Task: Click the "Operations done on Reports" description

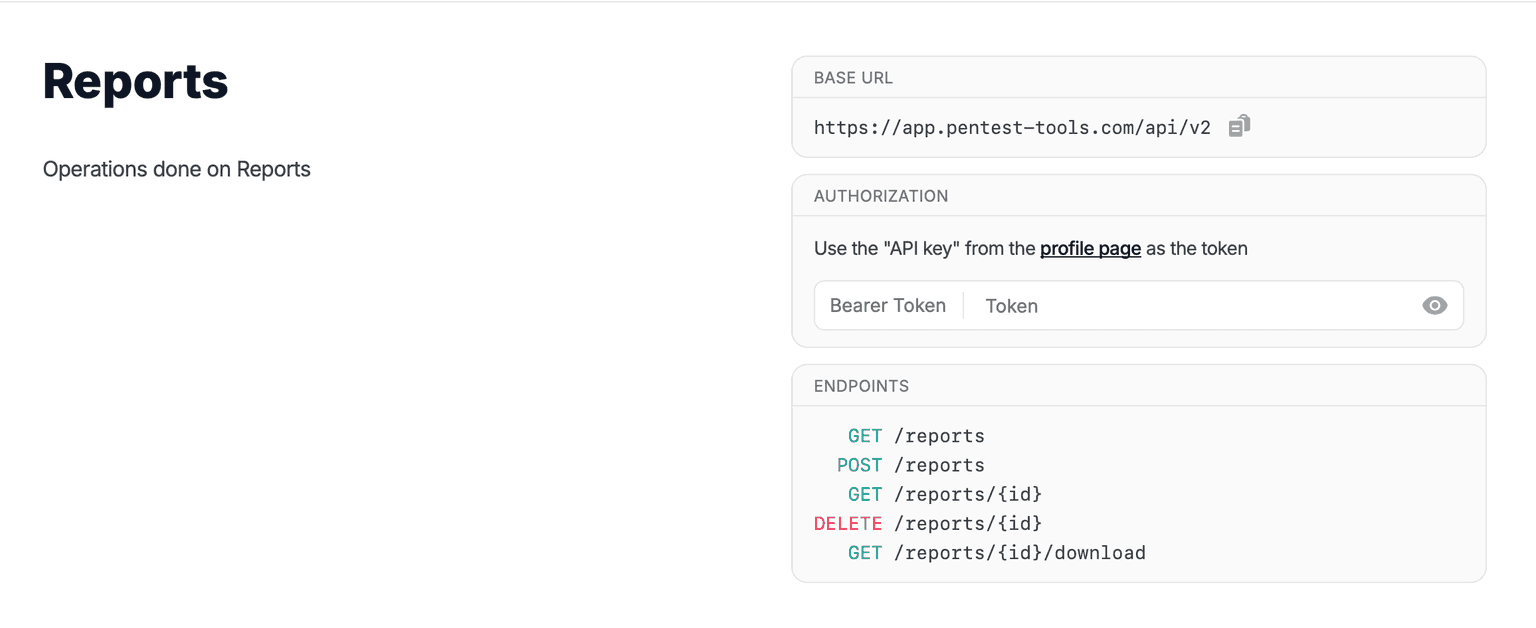Action: [x=177, y=169]
